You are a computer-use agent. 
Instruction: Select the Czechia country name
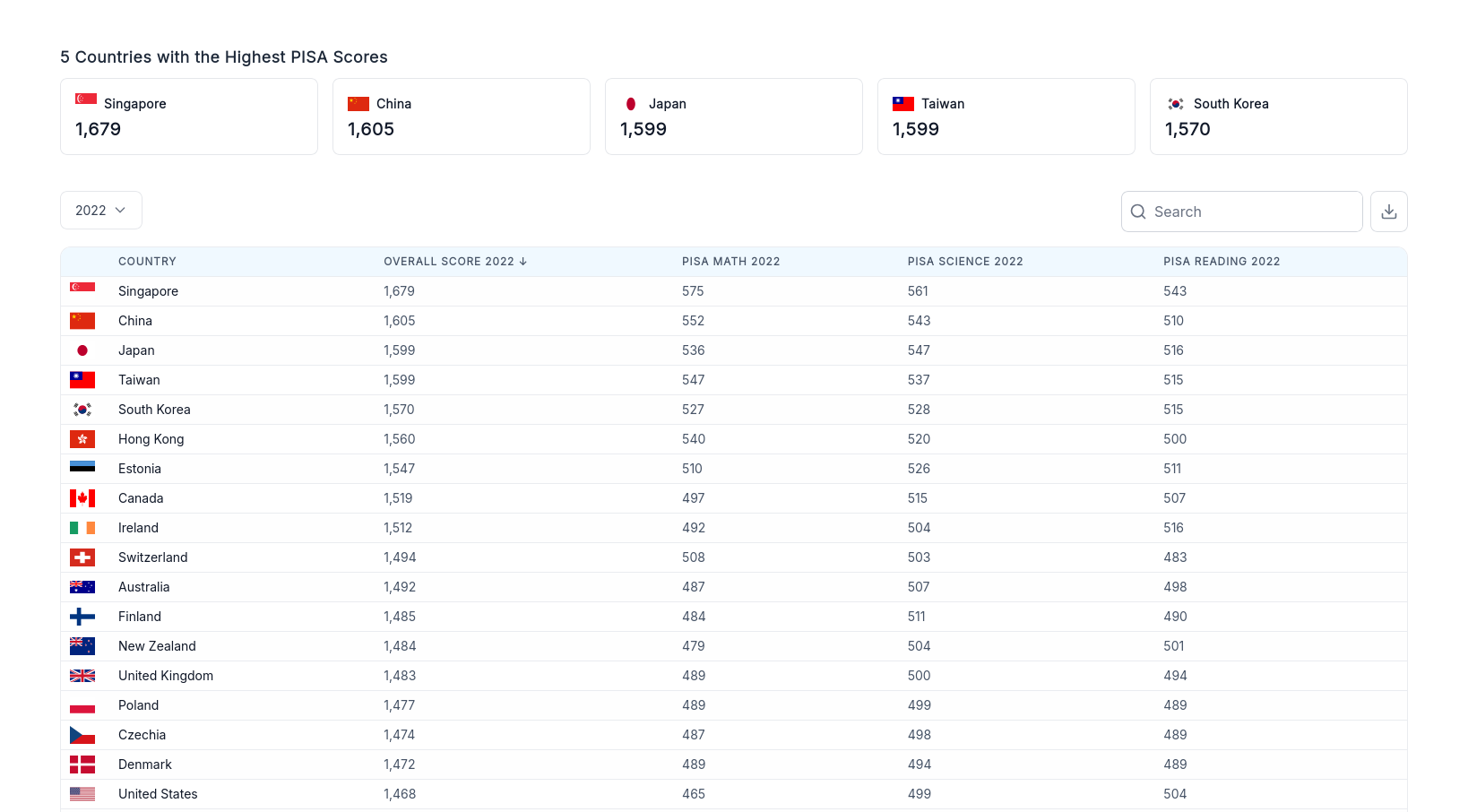click(x=142, y=735)
